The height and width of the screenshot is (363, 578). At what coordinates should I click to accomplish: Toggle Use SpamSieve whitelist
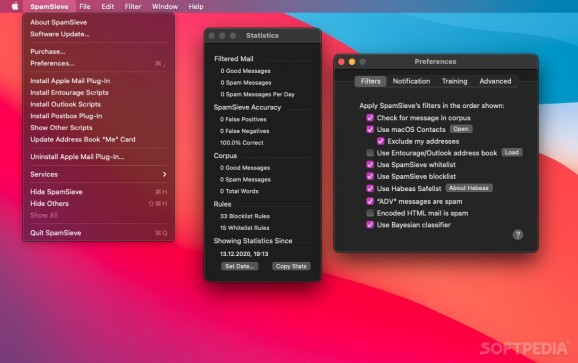coord(370,165)
